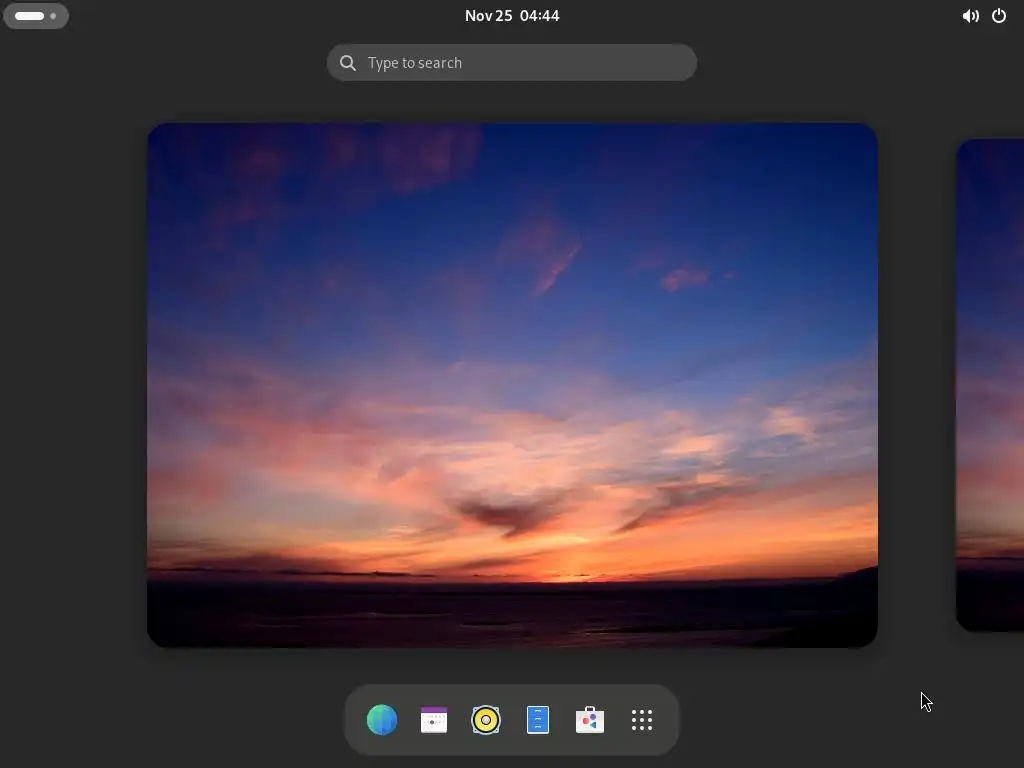Click the Activities workspace indicator pill

coord(36,16)
